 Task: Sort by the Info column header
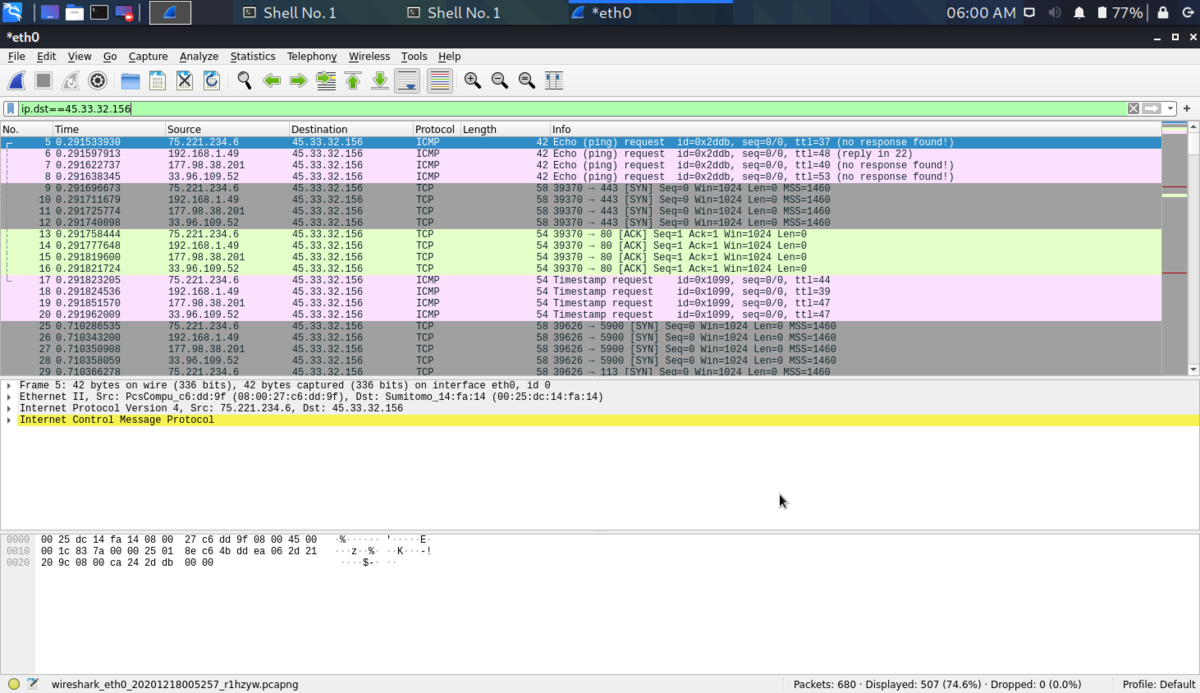point(855,129)
